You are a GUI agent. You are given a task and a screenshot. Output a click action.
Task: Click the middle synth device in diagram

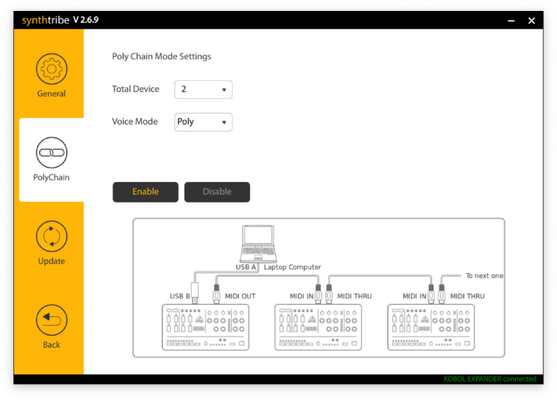pos(318,327)
